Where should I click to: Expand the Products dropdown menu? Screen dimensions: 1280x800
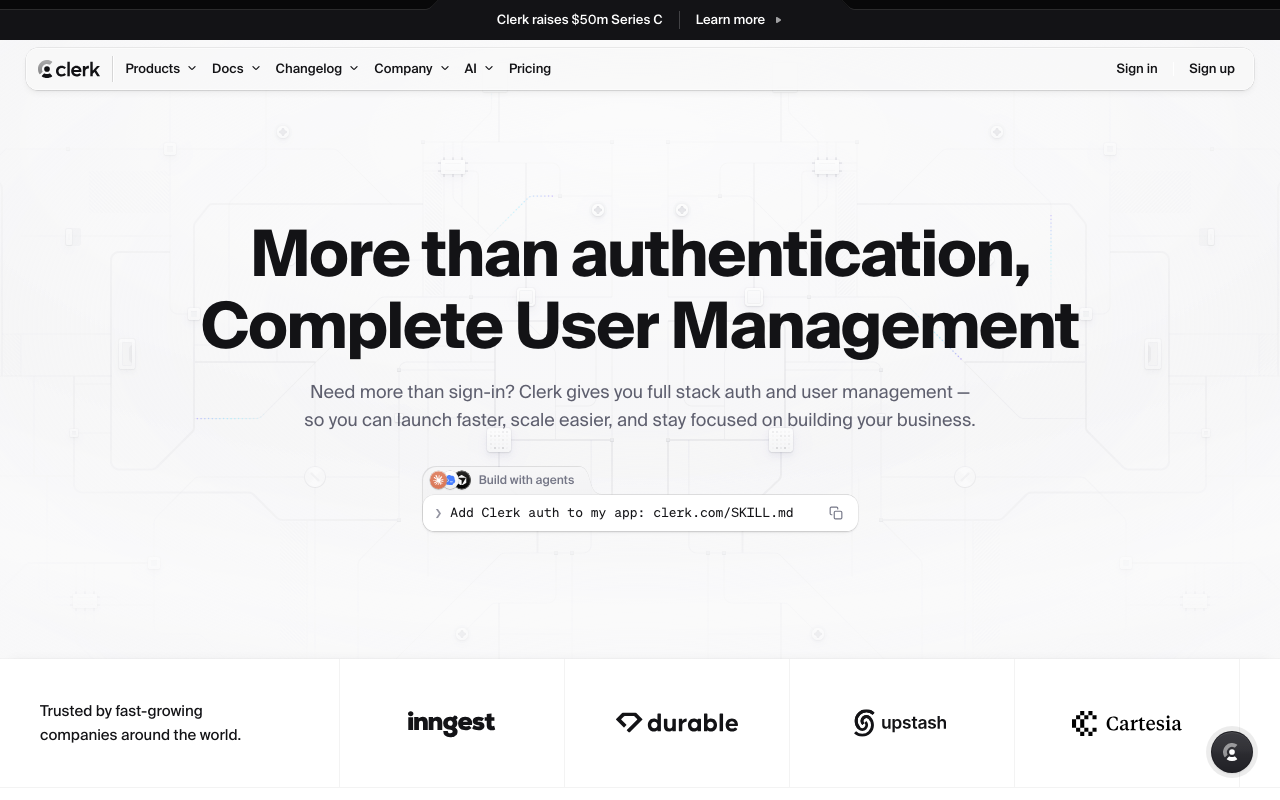click(160, 69)
